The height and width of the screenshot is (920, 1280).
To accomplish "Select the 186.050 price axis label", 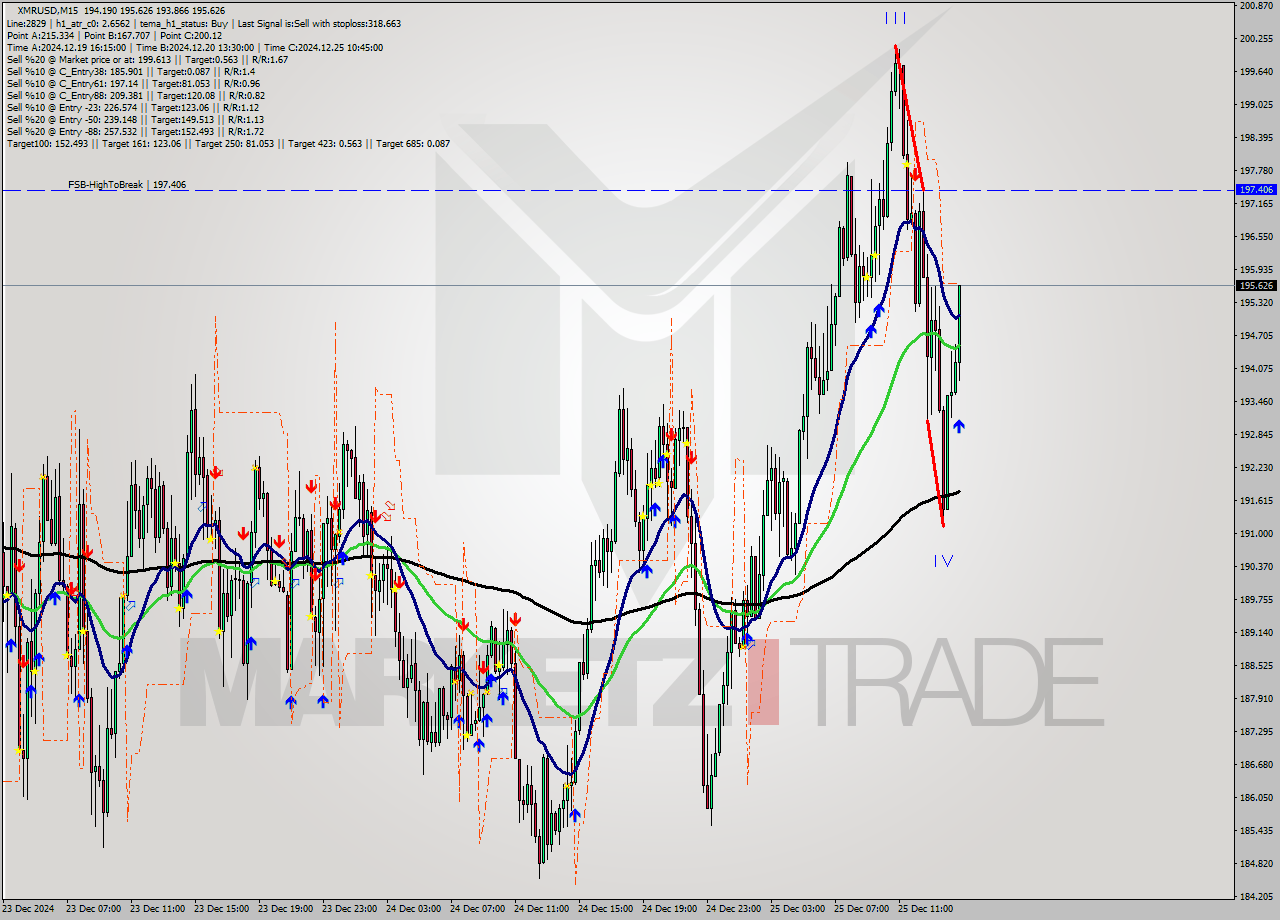I will 1256,798.
